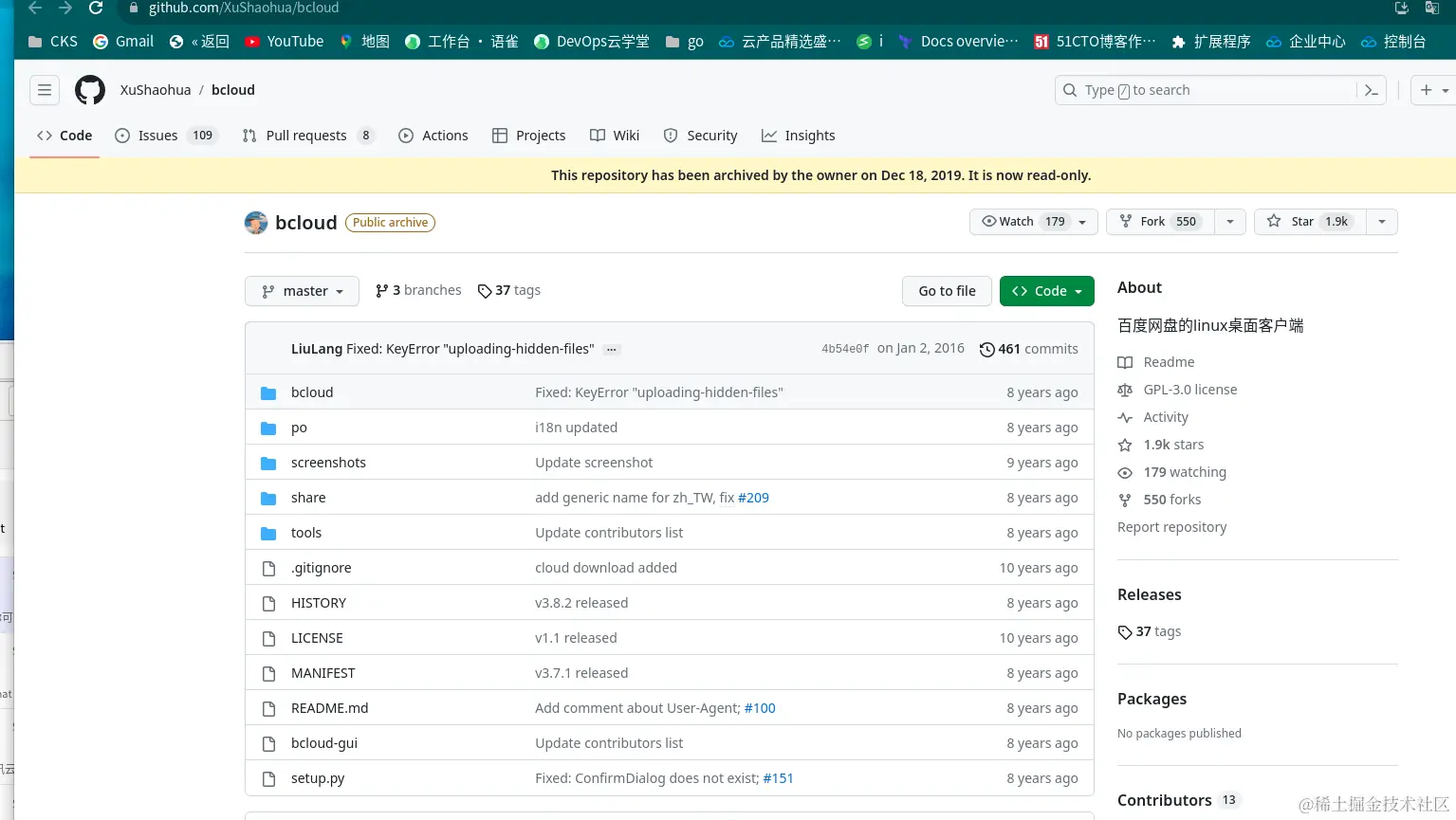The height and width of the screenshot is (820, 1456).
Task: Expand the green Code dropdown button
Action: (x=1047, y=291)
